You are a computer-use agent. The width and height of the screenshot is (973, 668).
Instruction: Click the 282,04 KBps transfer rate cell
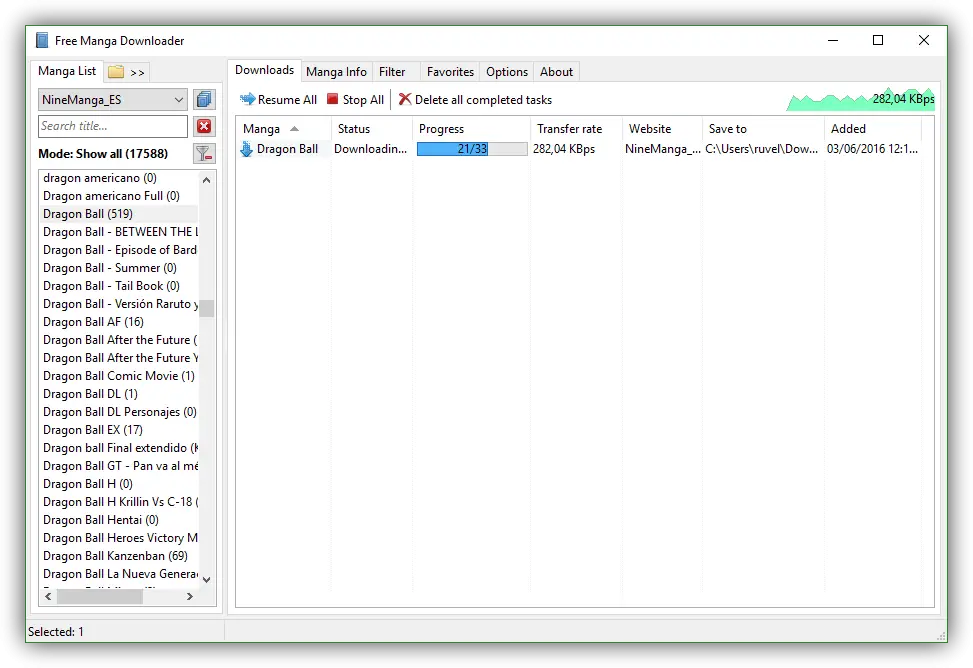tap(564, 149)
